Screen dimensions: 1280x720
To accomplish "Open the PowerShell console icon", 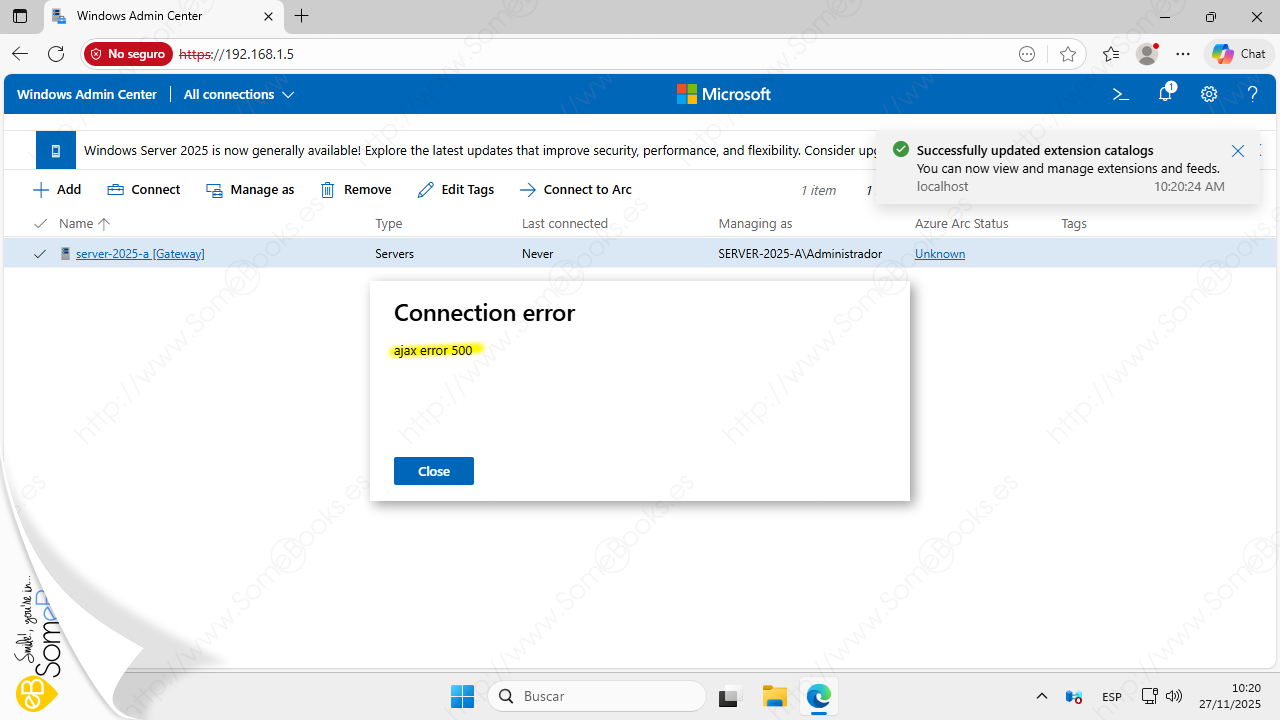I will [1121, 94].
